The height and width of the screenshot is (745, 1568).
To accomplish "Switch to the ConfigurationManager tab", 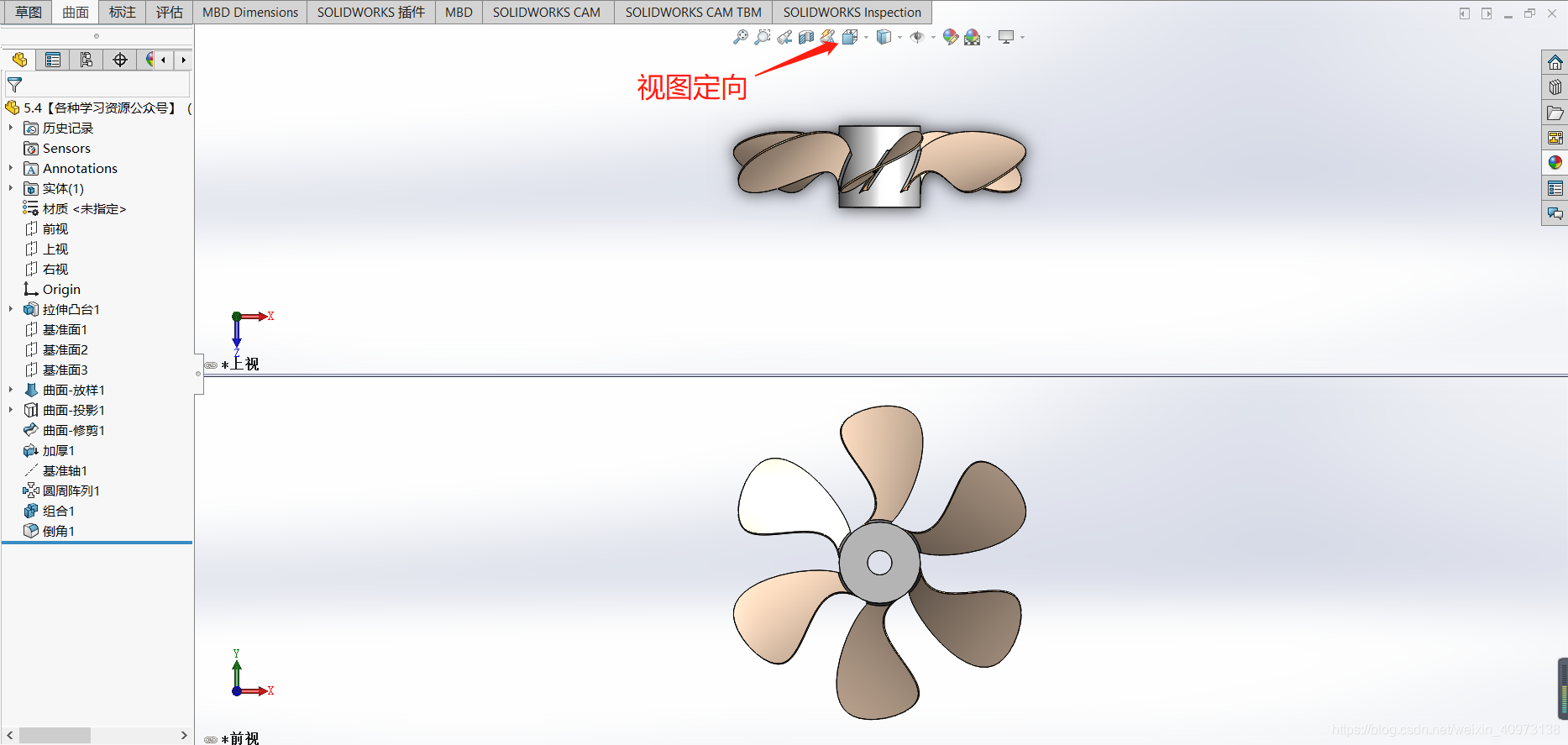I will pos(87,60).
